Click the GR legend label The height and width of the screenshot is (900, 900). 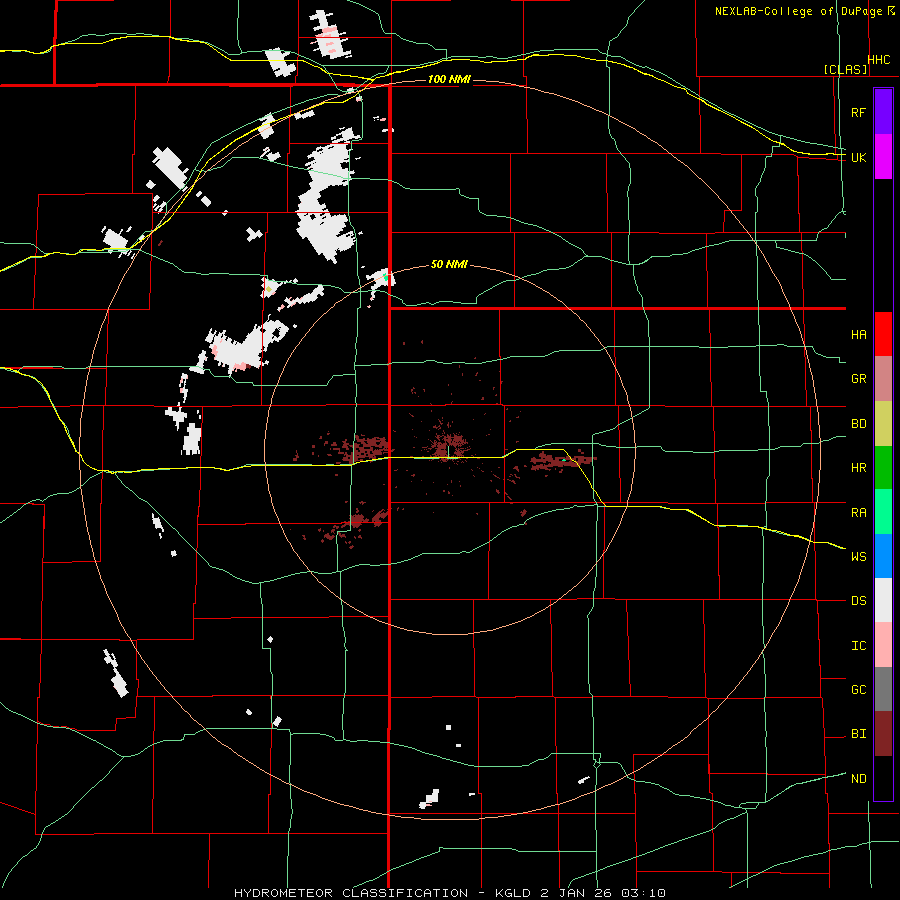pyautogui.click(x=858, y=379)
